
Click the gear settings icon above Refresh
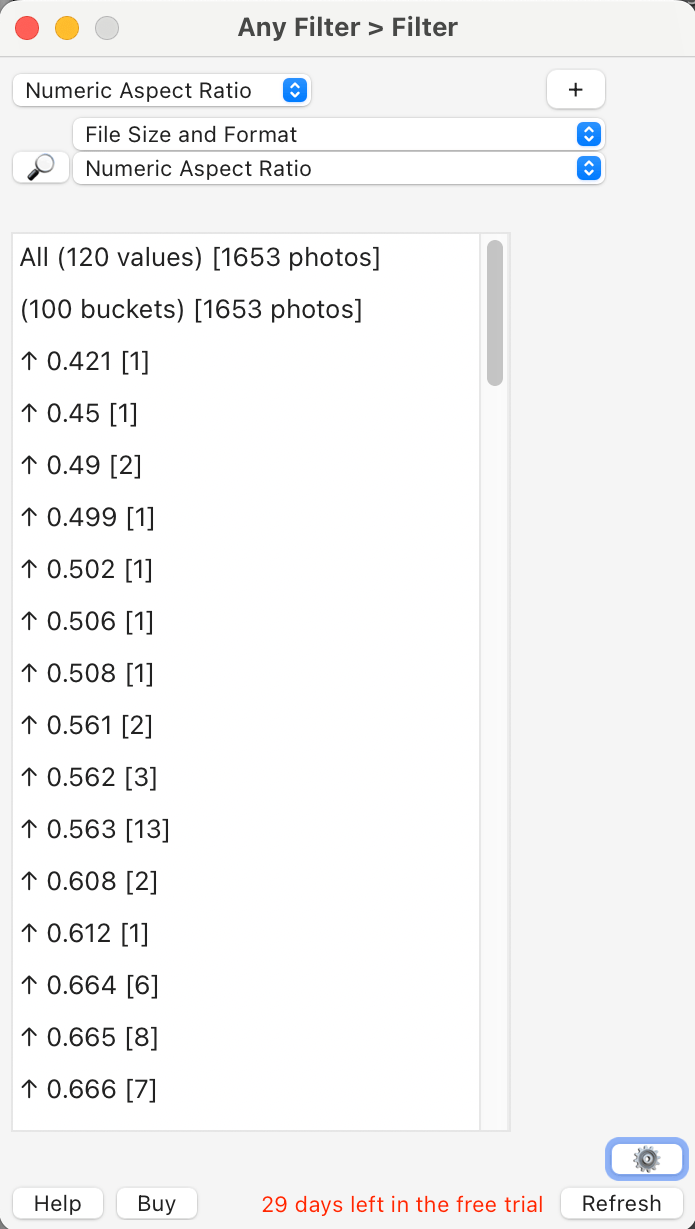(646, 1158)
